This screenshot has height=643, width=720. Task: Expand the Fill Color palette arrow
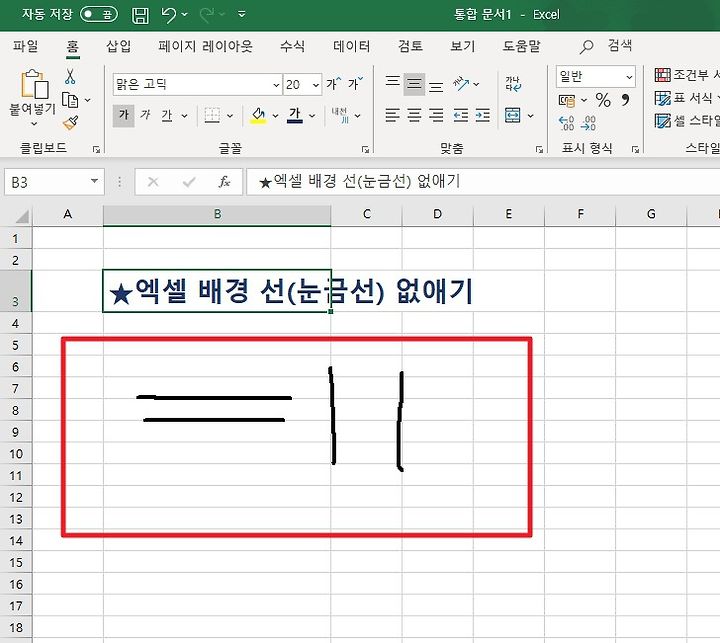point(275,116)
